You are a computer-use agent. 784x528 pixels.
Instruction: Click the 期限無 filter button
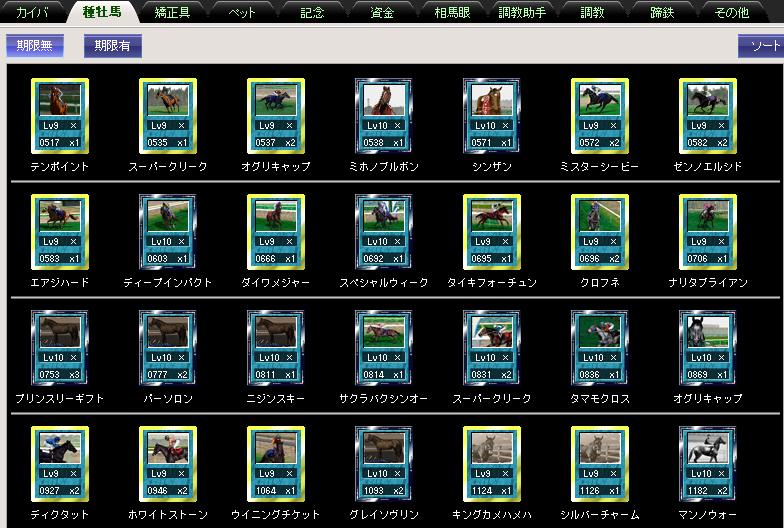coord(35,46)
